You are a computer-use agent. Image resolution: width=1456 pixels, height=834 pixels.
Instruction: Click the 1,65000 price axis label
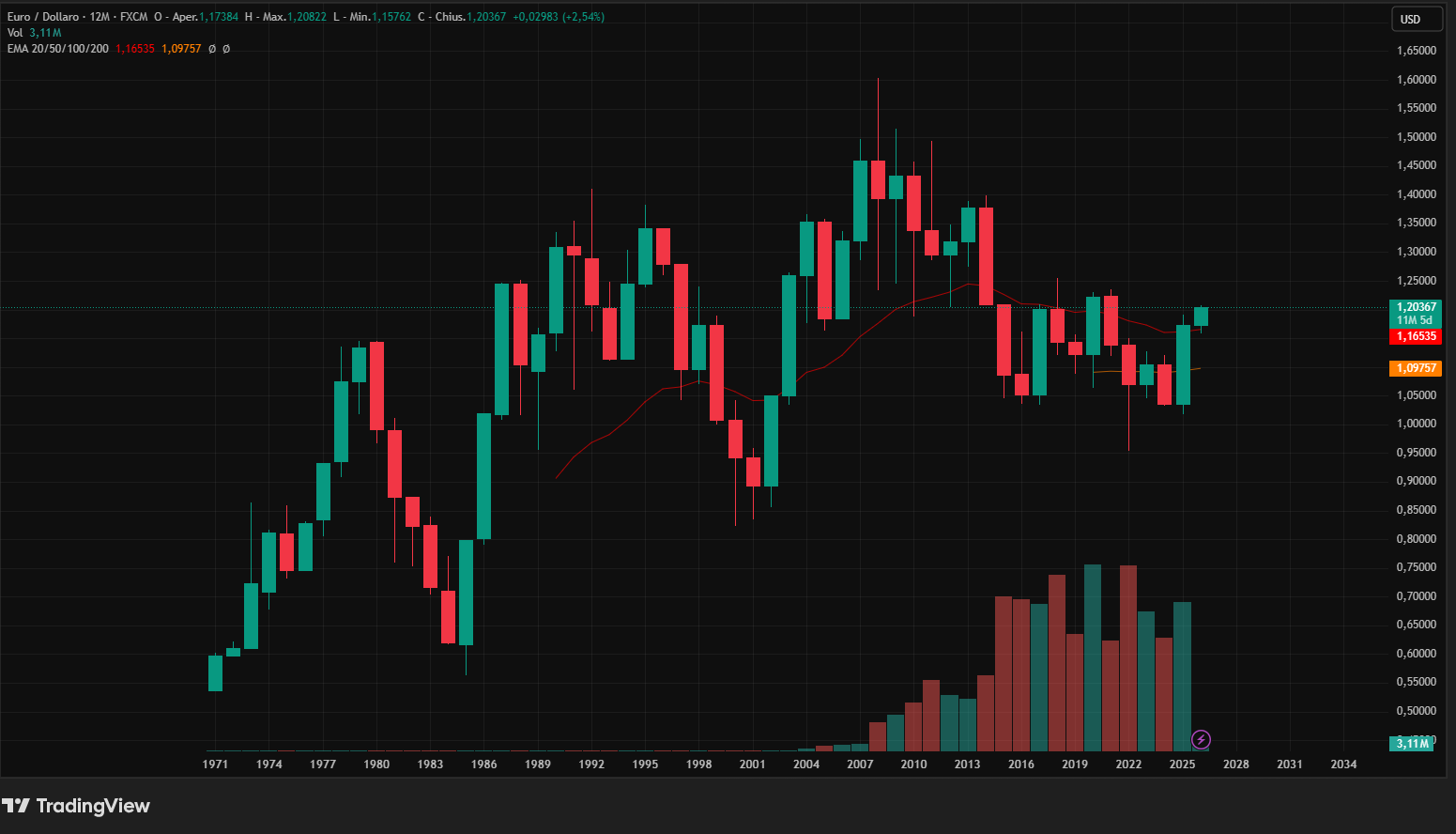tap(1417, 51)
